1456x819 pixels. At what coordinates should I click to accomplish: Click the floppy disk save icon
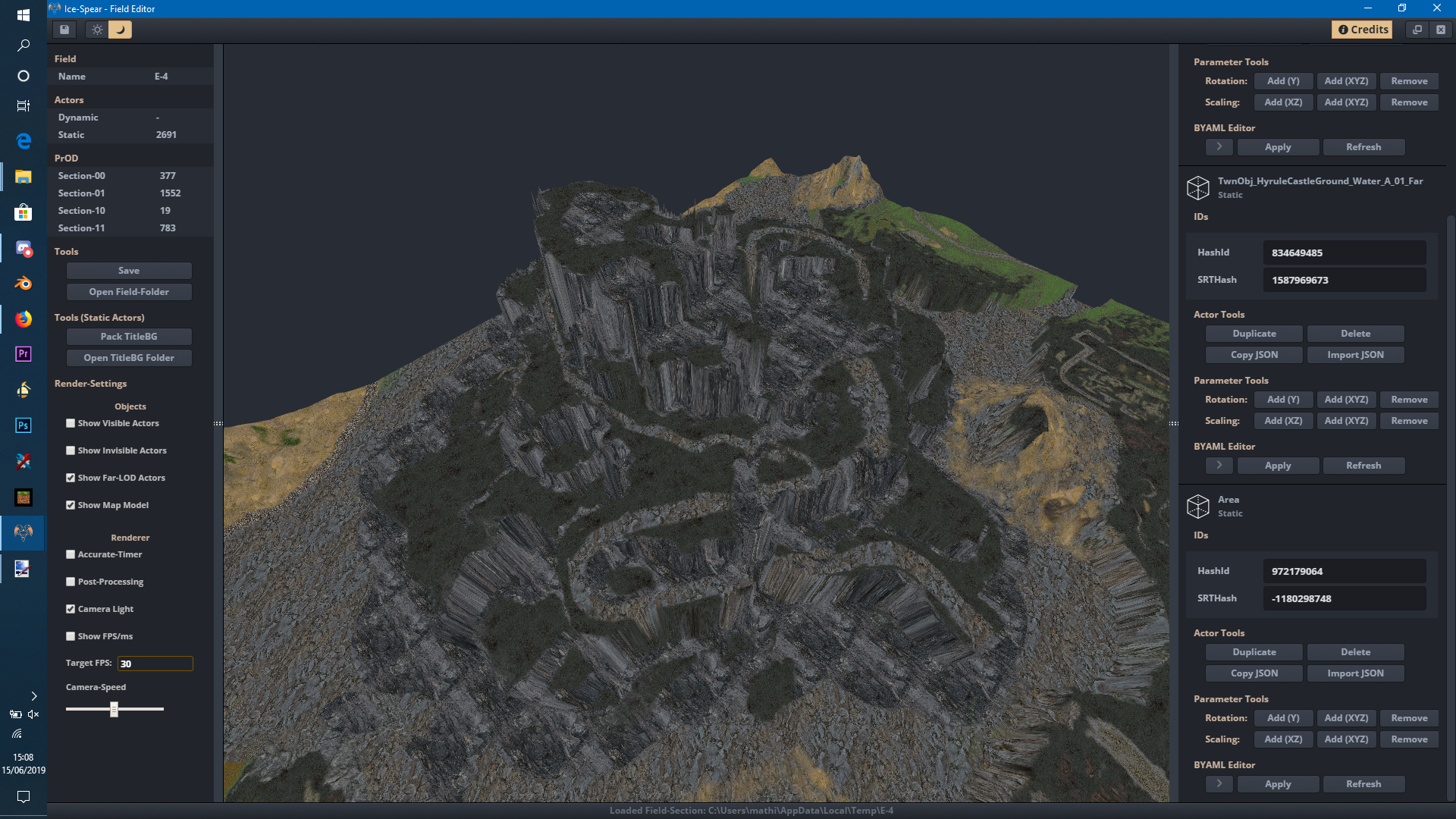point(64,30)
